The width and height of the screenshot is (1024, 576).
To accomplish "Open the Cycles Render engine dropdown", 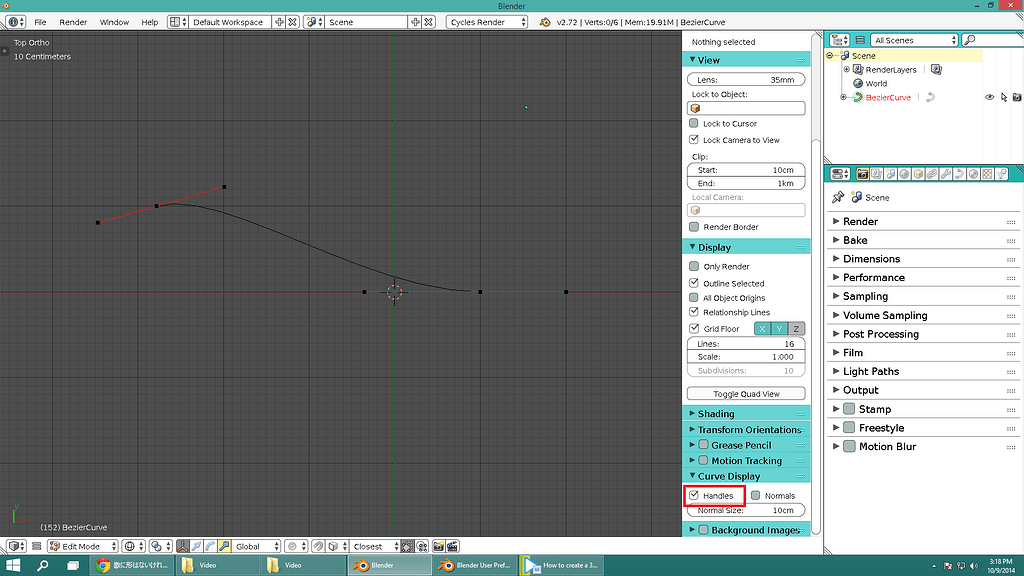I will 487,22.
